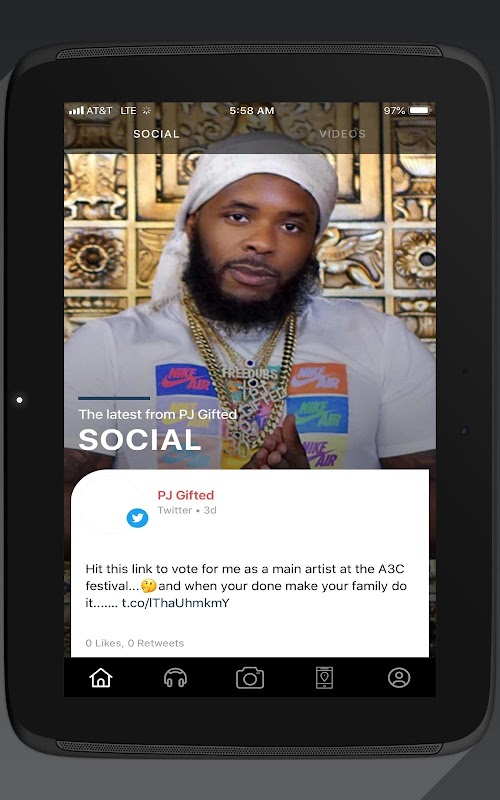The height and width of the screenshot is (800, 500).
Task: Tap the 5:58 AM clock
Action: pyautogui.click(x=252, y=111)
